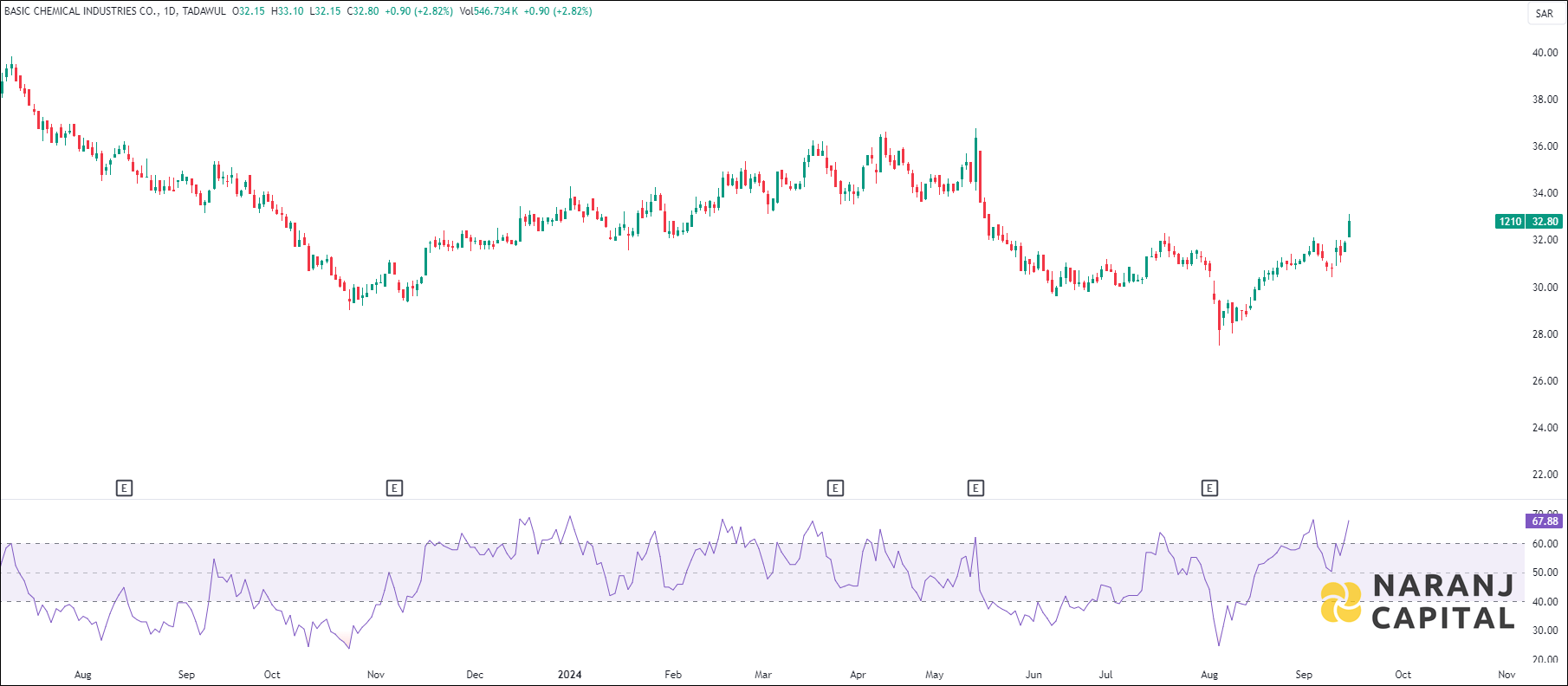Click the TADAWUL exchange label

tap(204, 11)
